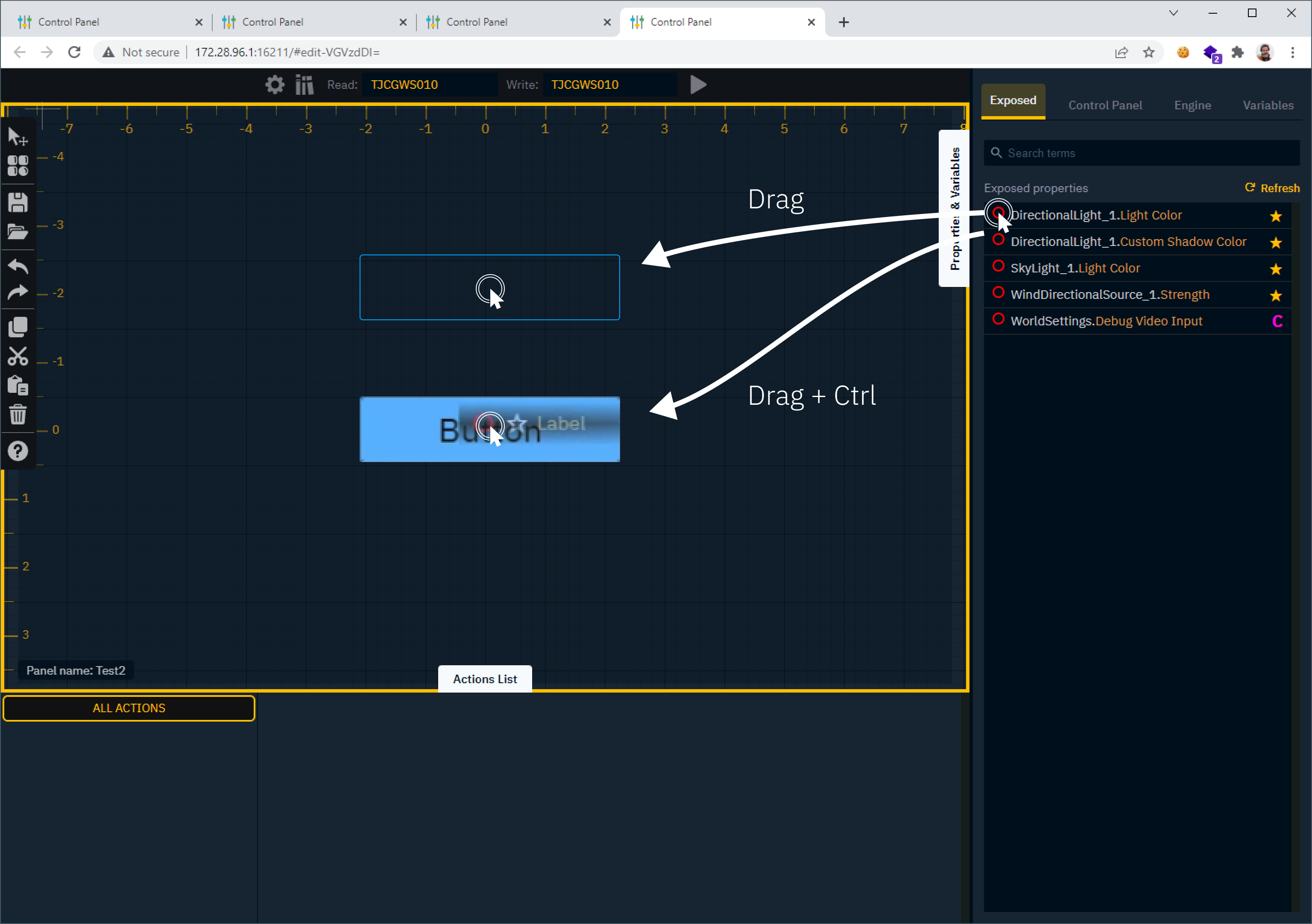The width and height of the screenshot is (1312, 924).
Task: Toggle favorite star for SkyLight_1.Light Color
Action: pyautogui.click(x=1275, y=269)
